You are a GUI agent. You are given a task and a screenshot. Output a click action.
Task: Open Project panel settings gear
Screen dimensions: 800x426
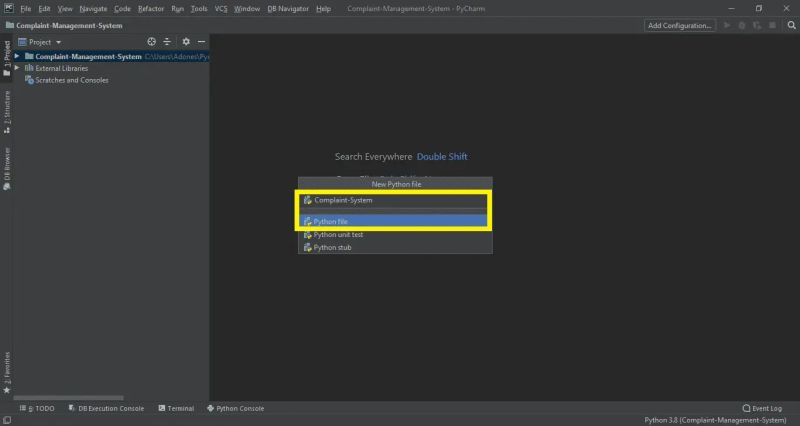186,42
